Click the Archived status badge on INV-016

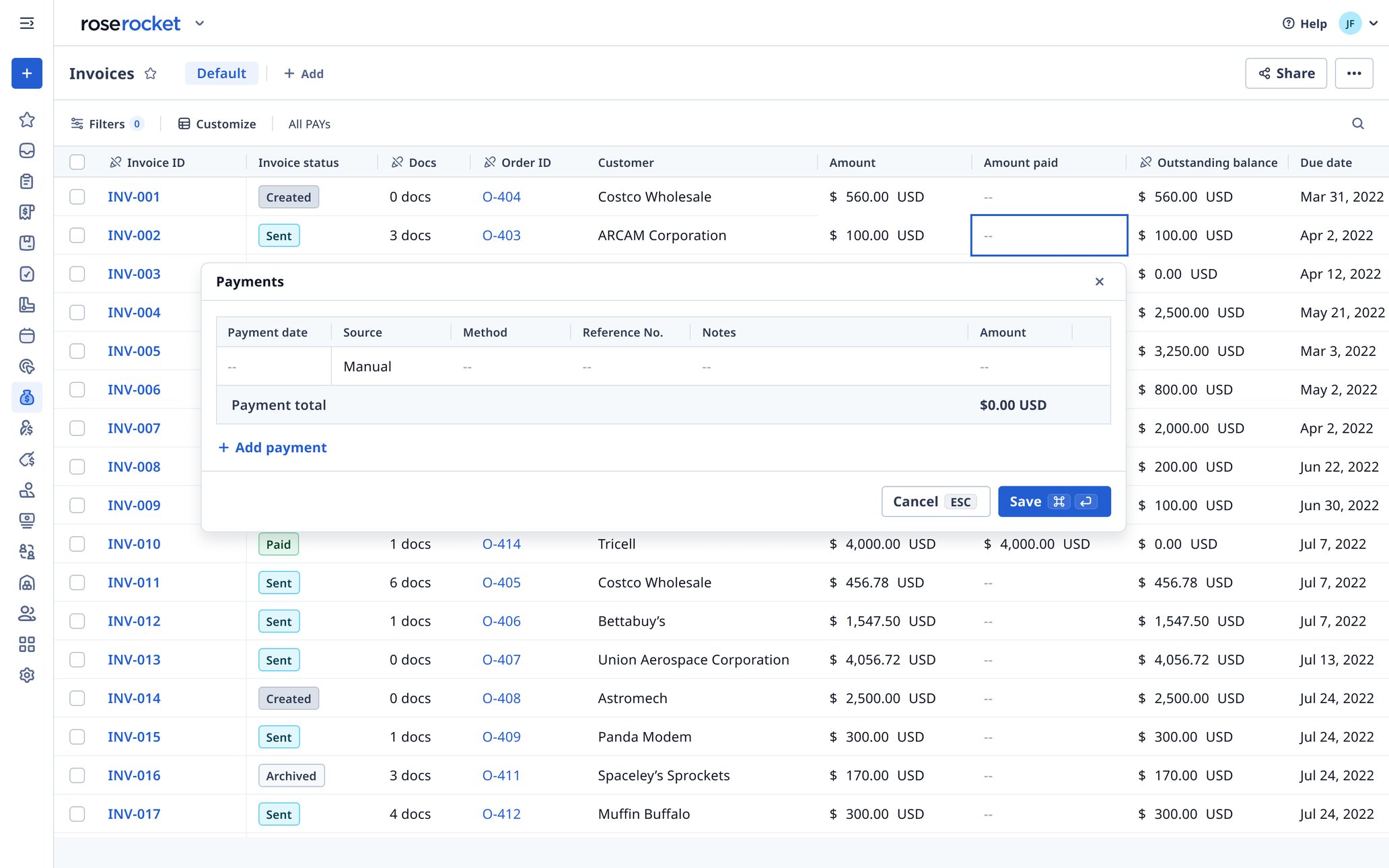click(x=291, y=776)
